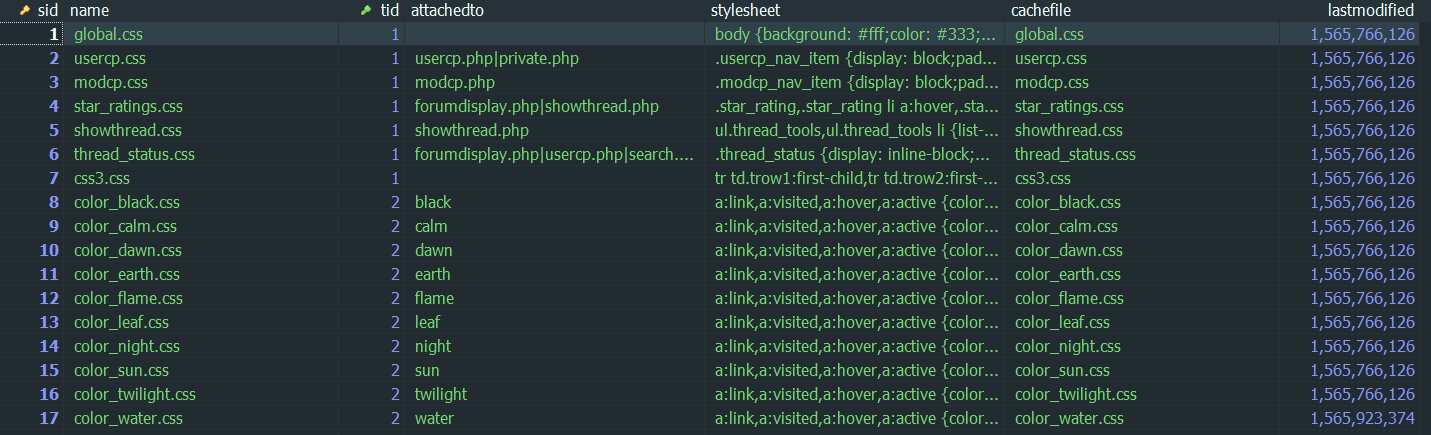Click the yellow key icon beside sid header

click(25, 10)
